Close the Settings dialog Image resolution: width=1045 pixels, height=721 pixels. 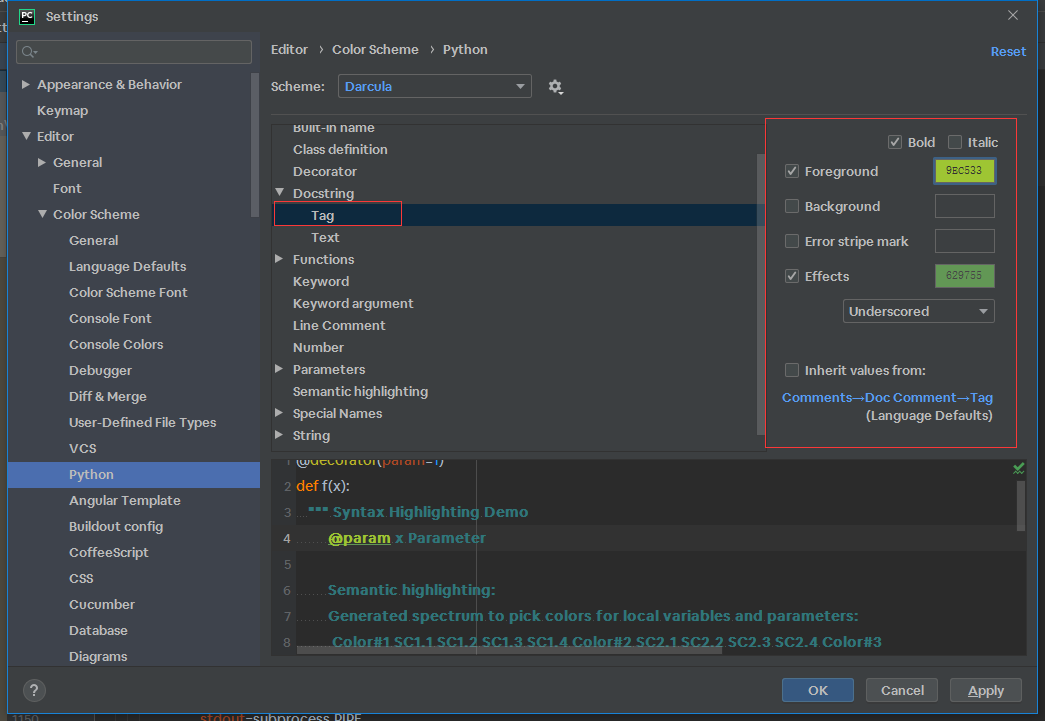click(1012, 15)
